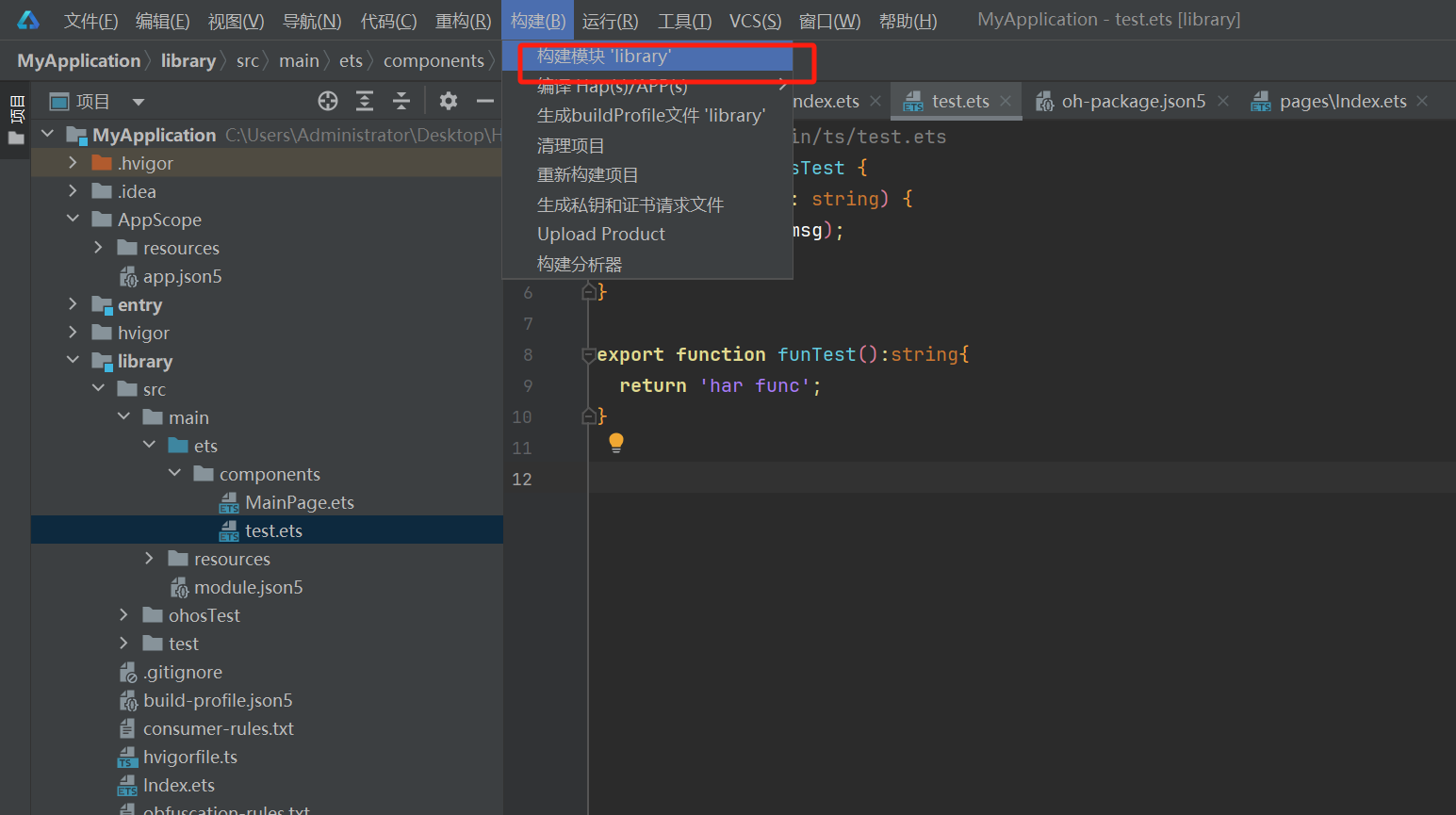The width and height of the screenshot is (1456, 815).
Task: Place cursor on editor line 12
Action: (1022, 479)
